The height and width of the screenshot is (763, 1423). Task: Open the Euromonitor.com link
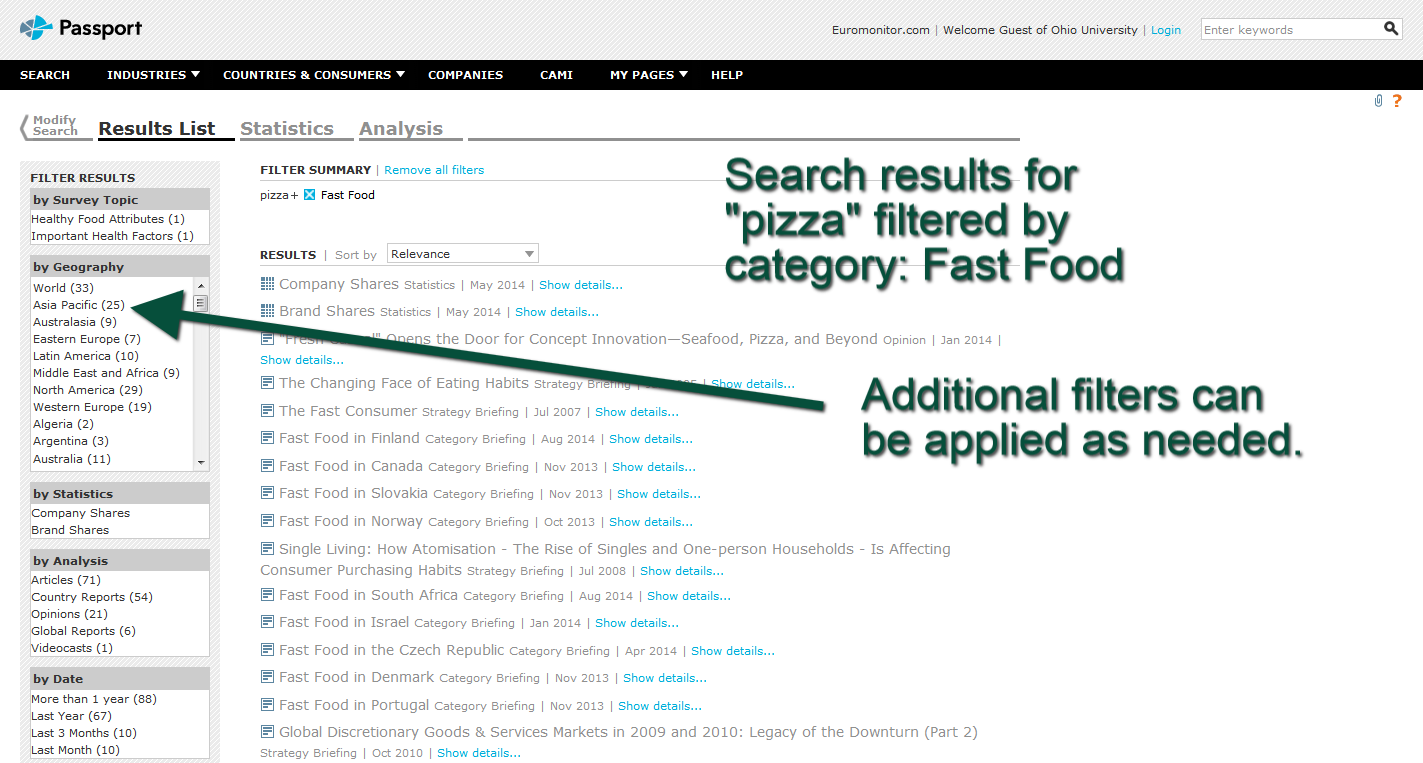pyautogui.click(x=881, y=30)
